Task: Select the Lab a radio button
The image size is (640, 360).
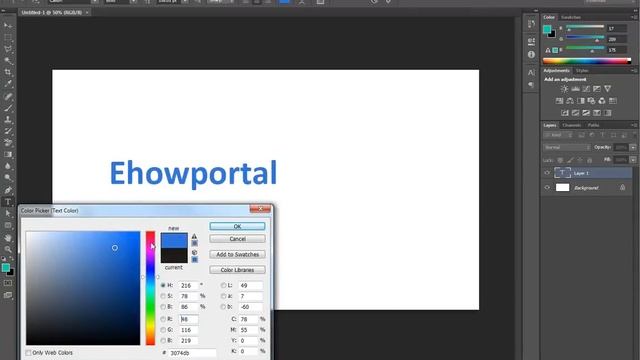Action: (223, 296)
